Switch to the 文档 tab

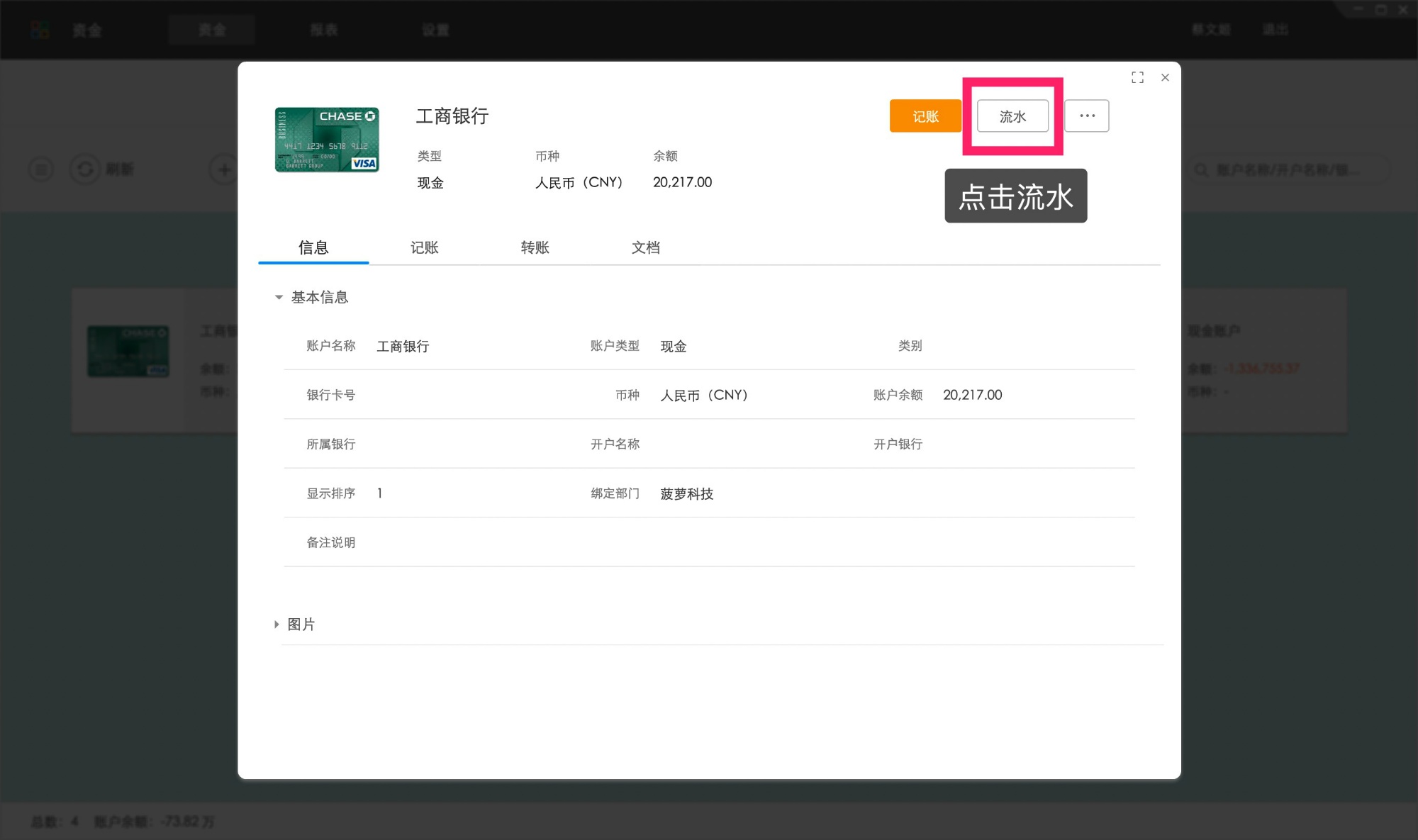645,247
